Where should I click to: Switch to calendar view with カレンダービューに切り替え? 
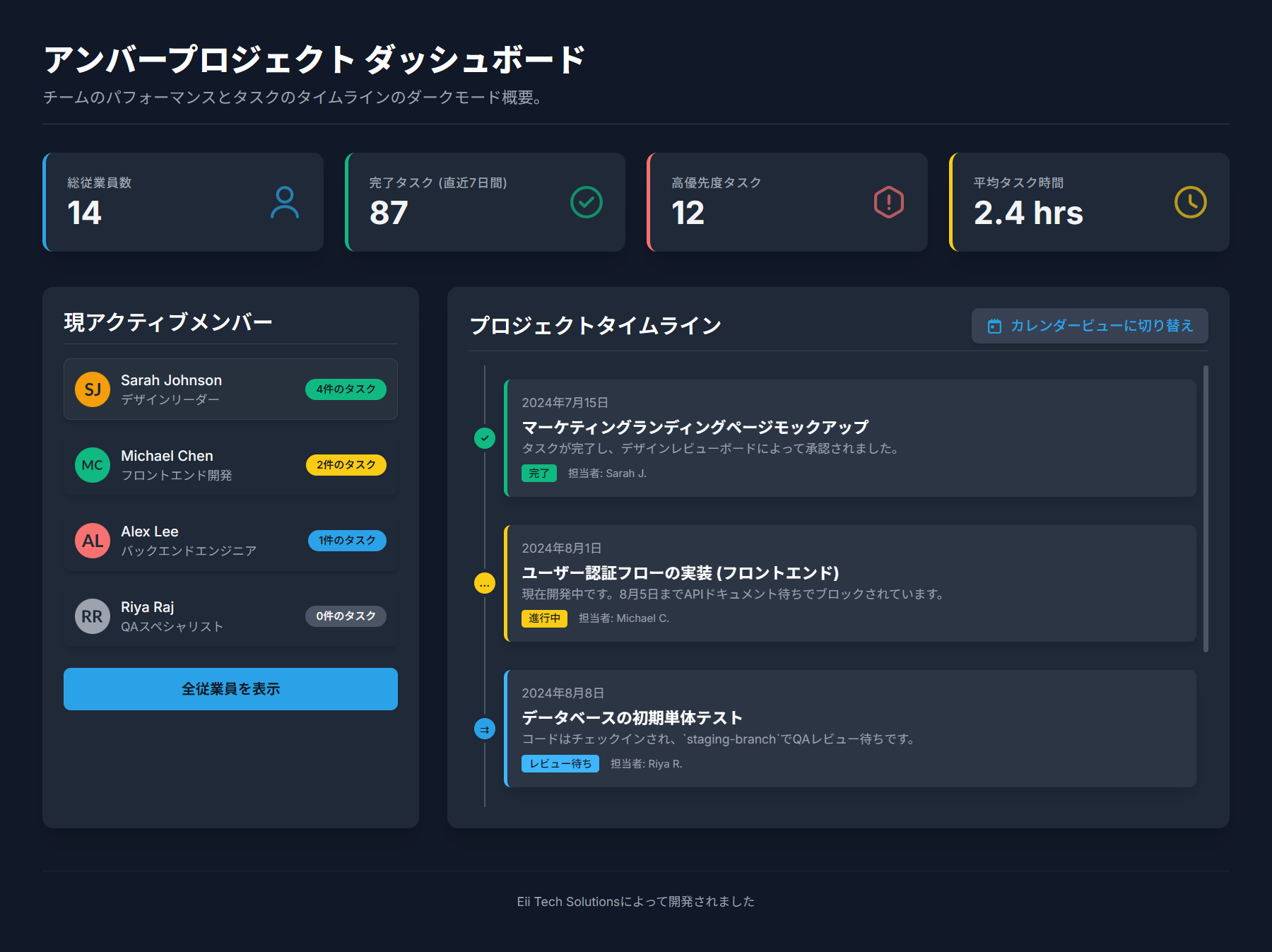click(x=1089, y=326)
